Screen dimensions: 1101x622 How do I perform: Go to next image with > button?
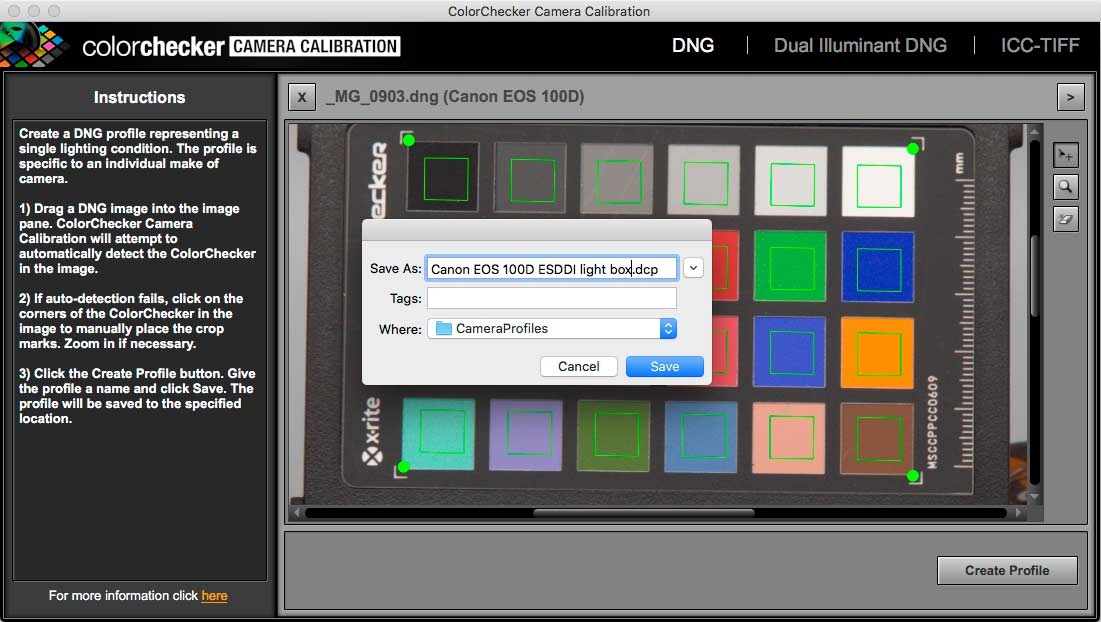tap(1070, 97)
